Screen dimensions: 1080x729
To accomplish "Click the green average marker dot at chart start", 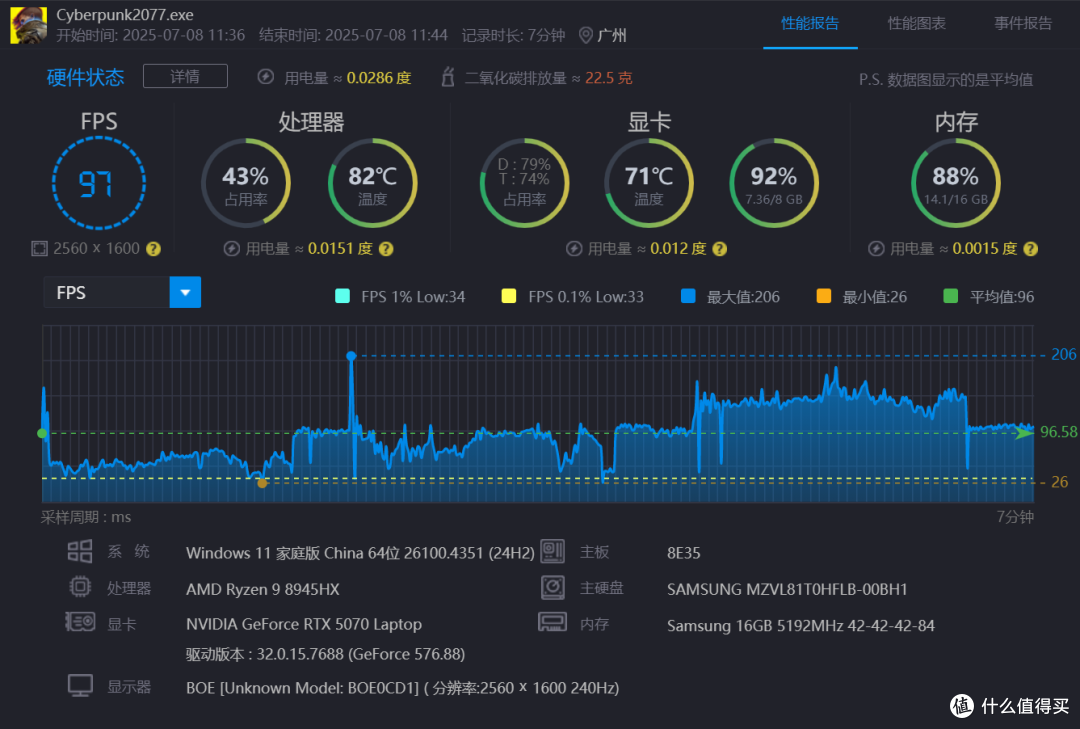I will tap(42, 433).
